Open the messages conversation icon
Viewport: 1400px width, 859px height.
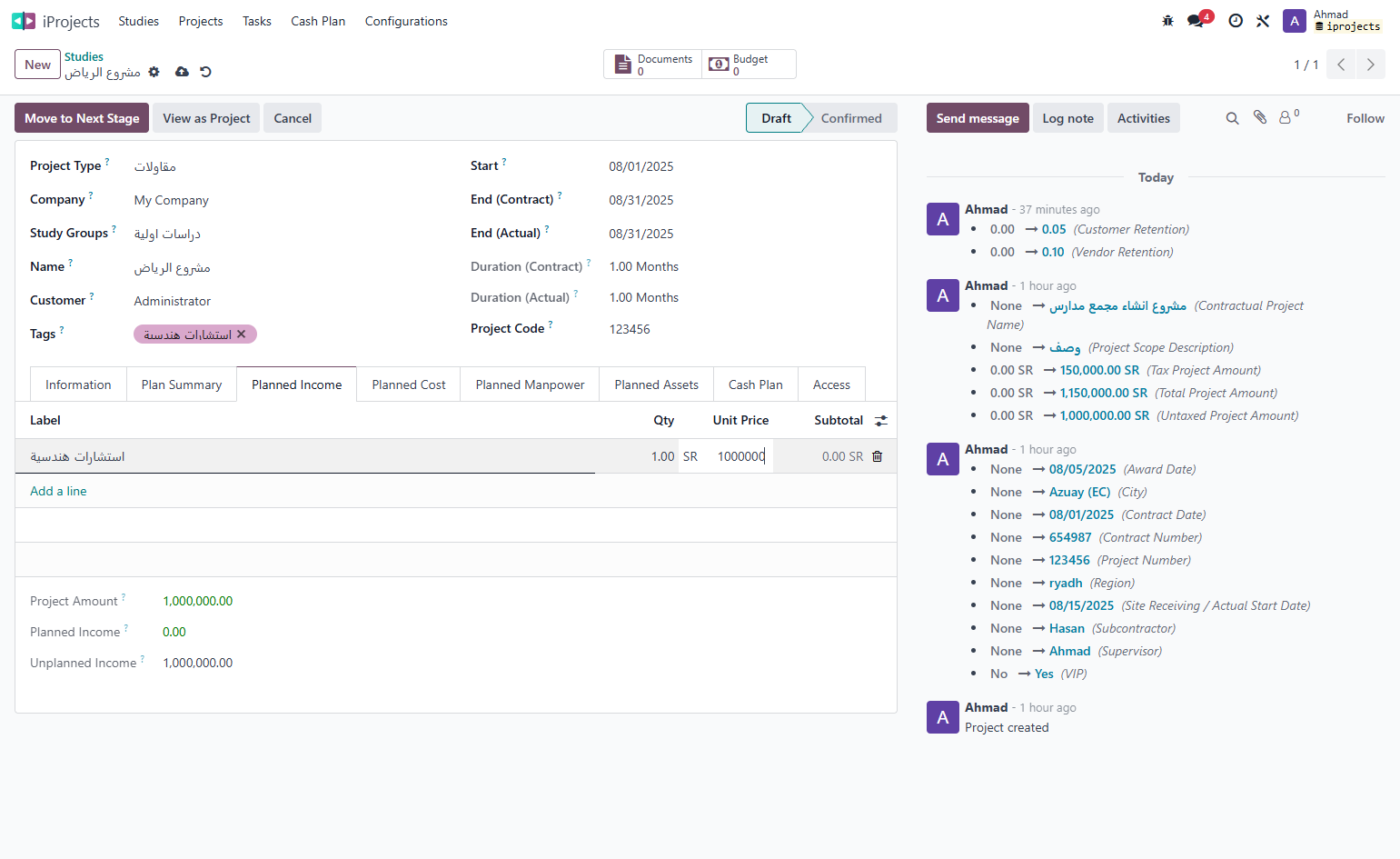click(x=1196, y=21)
